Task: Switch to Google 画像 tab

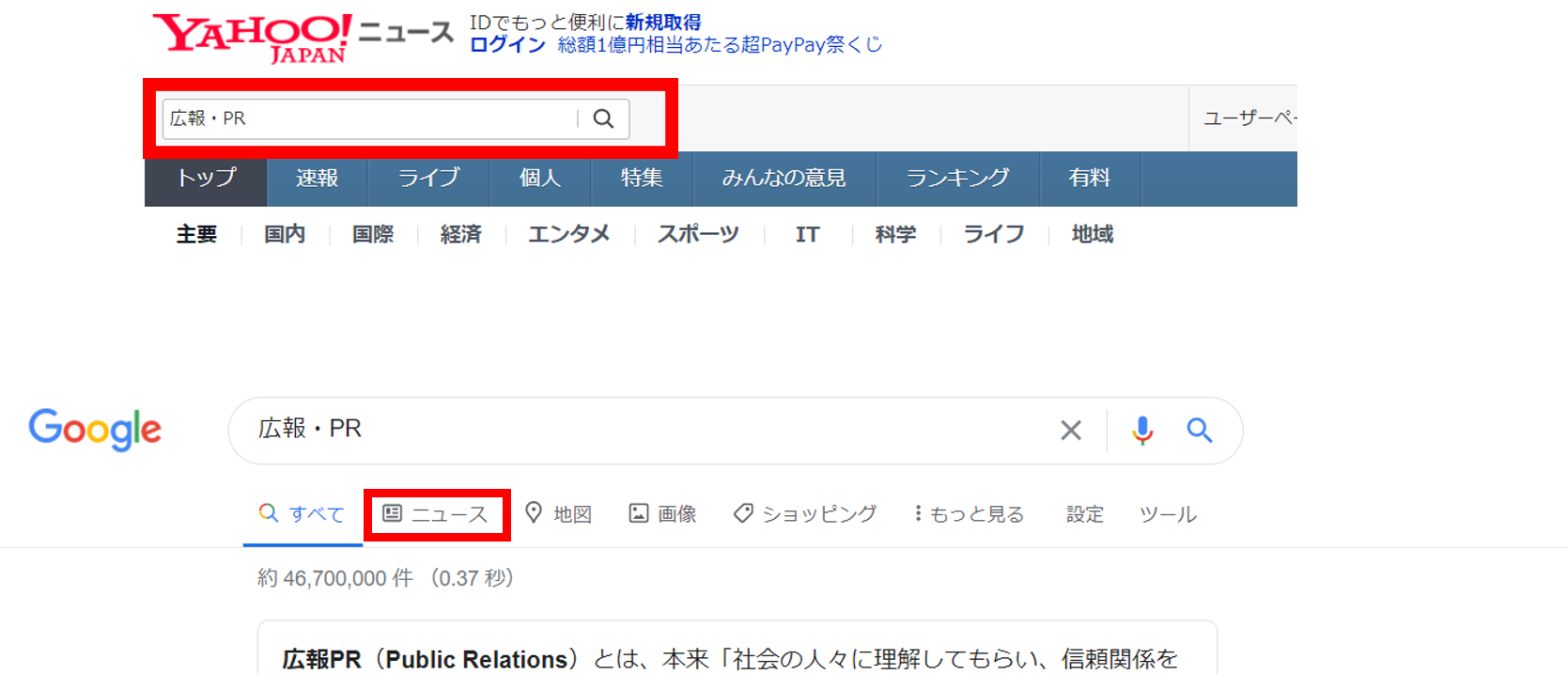Action: (x=663, y=514)
